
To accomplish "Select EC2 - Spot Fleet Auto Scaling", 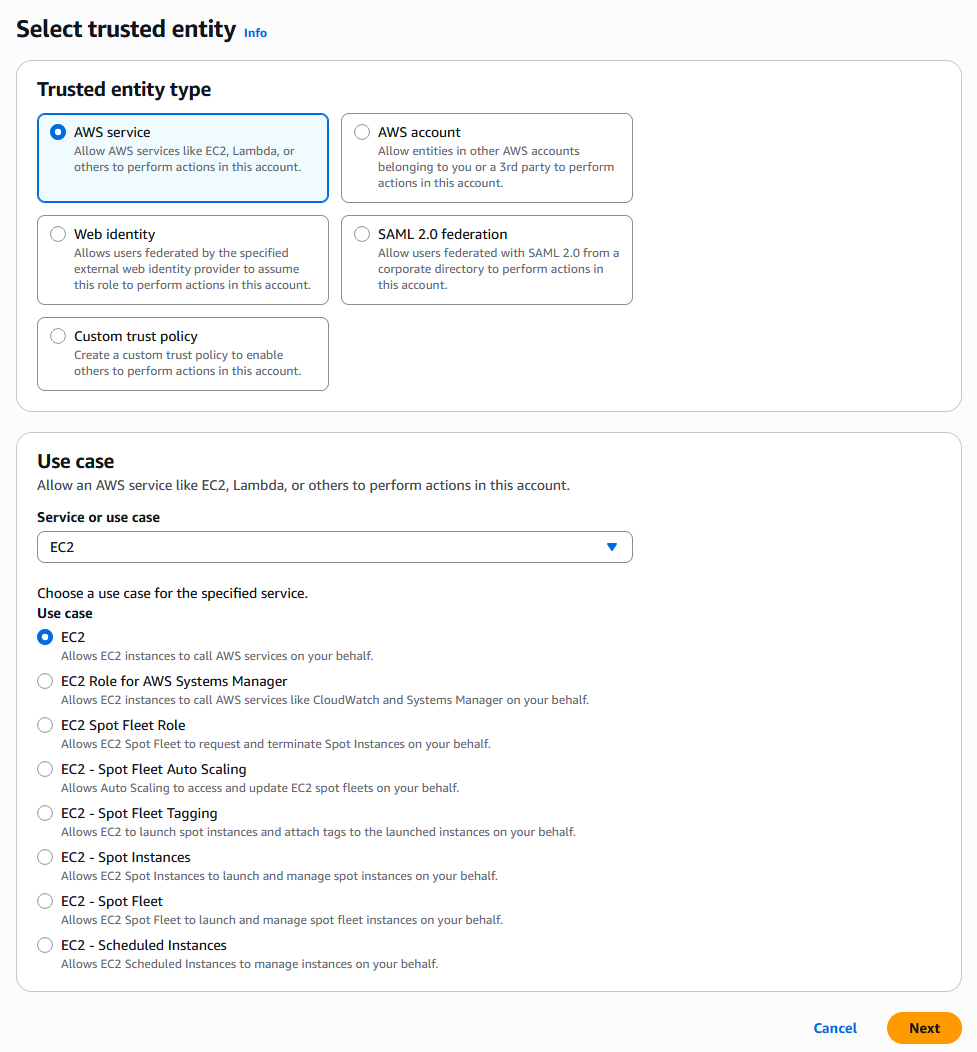I will click(45, 769).
